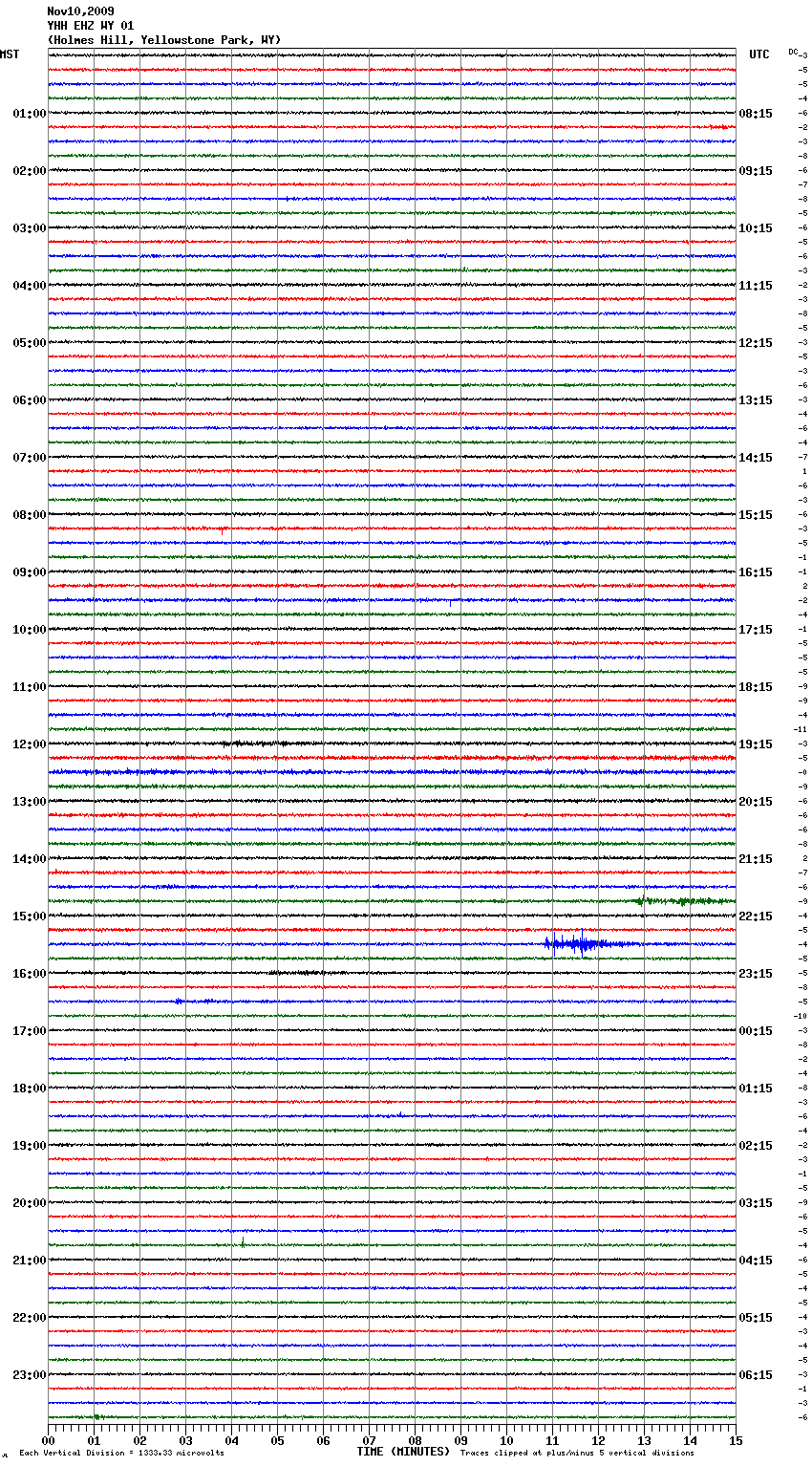Click the "22:00" MST hour label

(x=30, y=1318)
